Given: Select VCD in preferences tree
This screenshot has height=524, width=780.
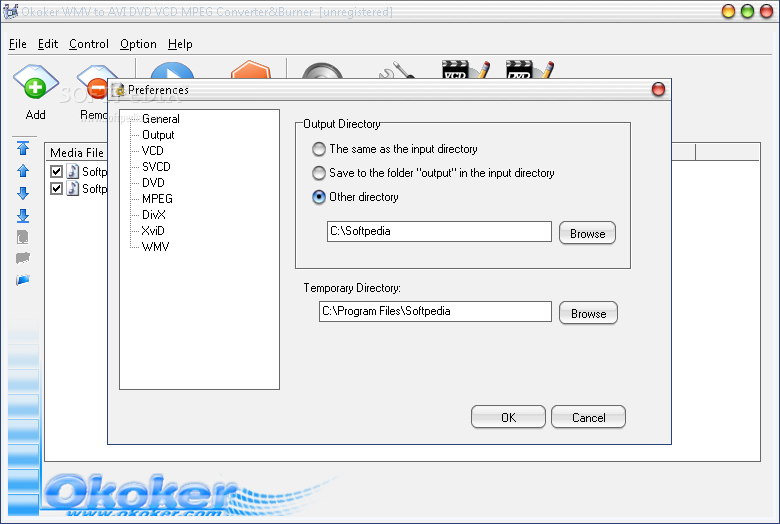Looking at the screenshot, I should coord(152,151).
